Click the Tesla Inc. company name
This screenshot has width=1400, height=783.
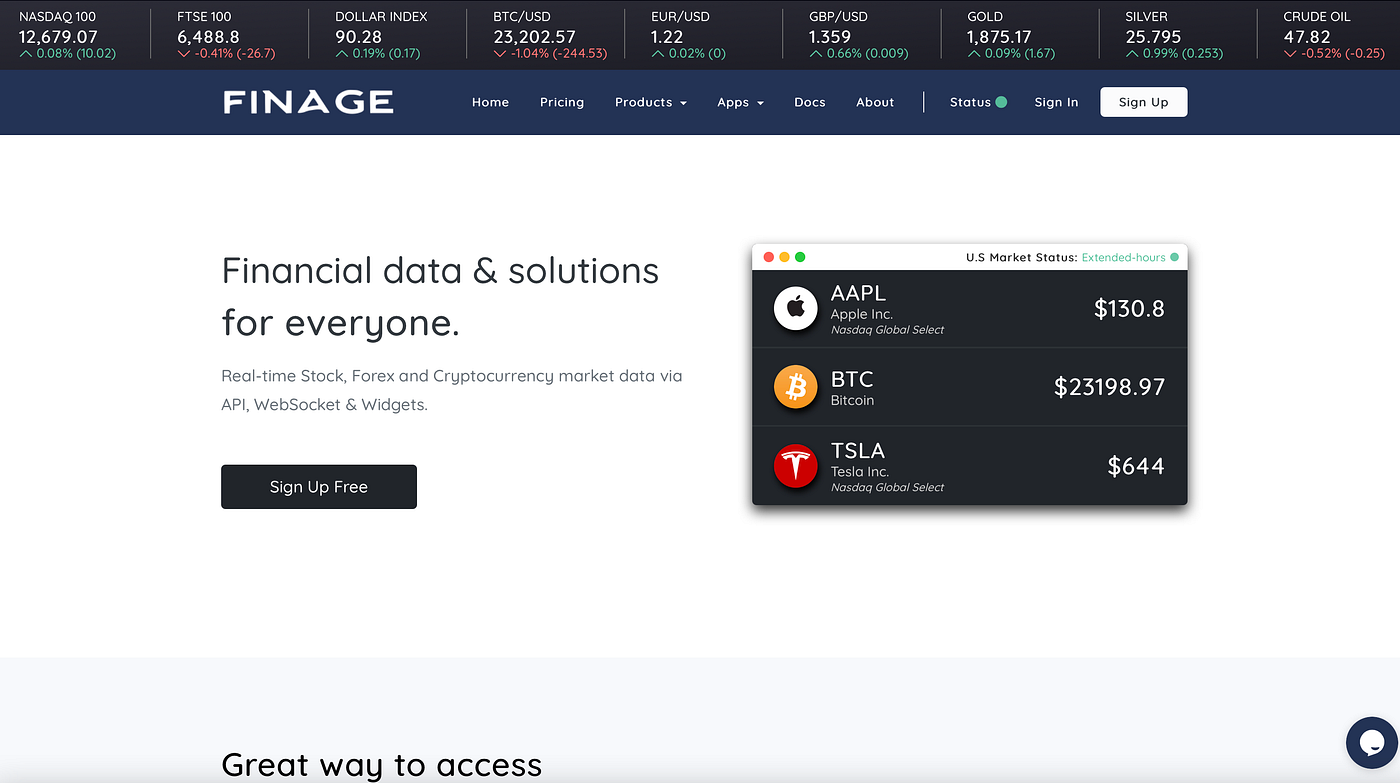(x=860, y=471)
